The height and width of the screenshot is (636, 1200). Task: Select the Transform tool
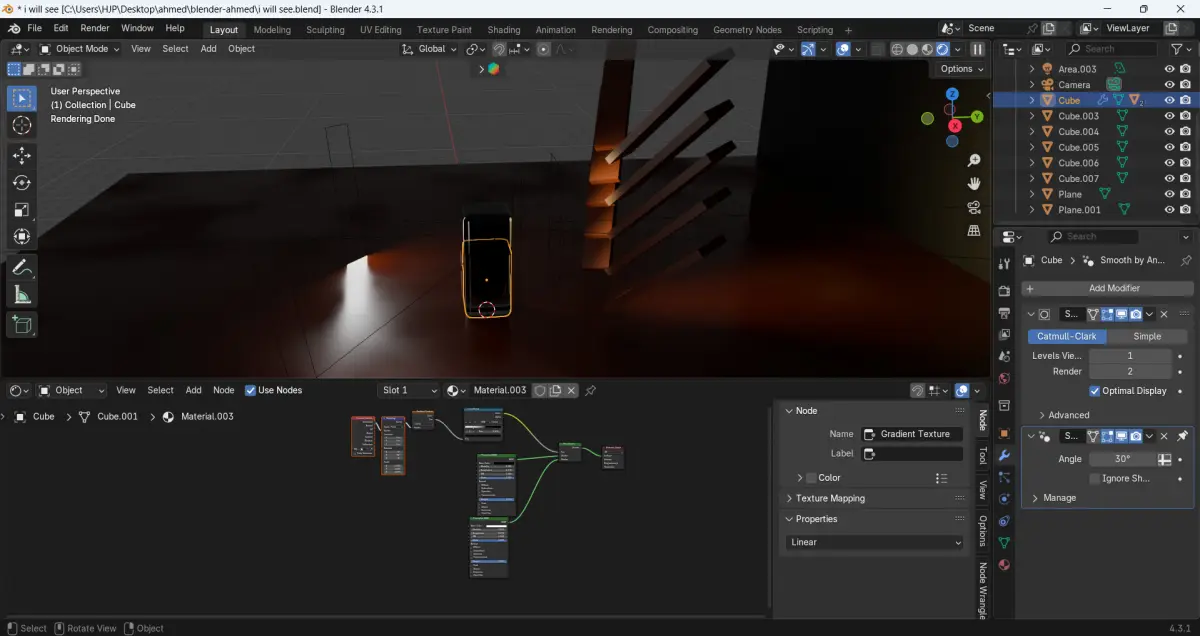click(22, 237)
